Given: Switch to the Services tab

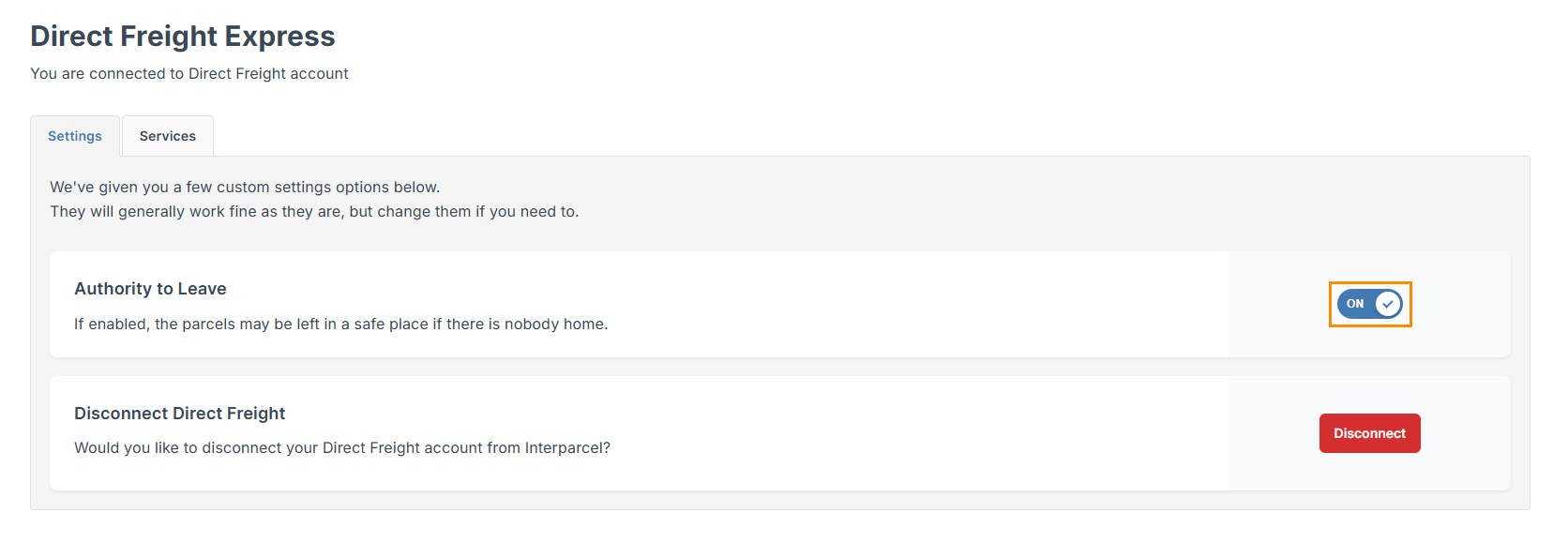Looking at the screenshot, I should [168, 136].
